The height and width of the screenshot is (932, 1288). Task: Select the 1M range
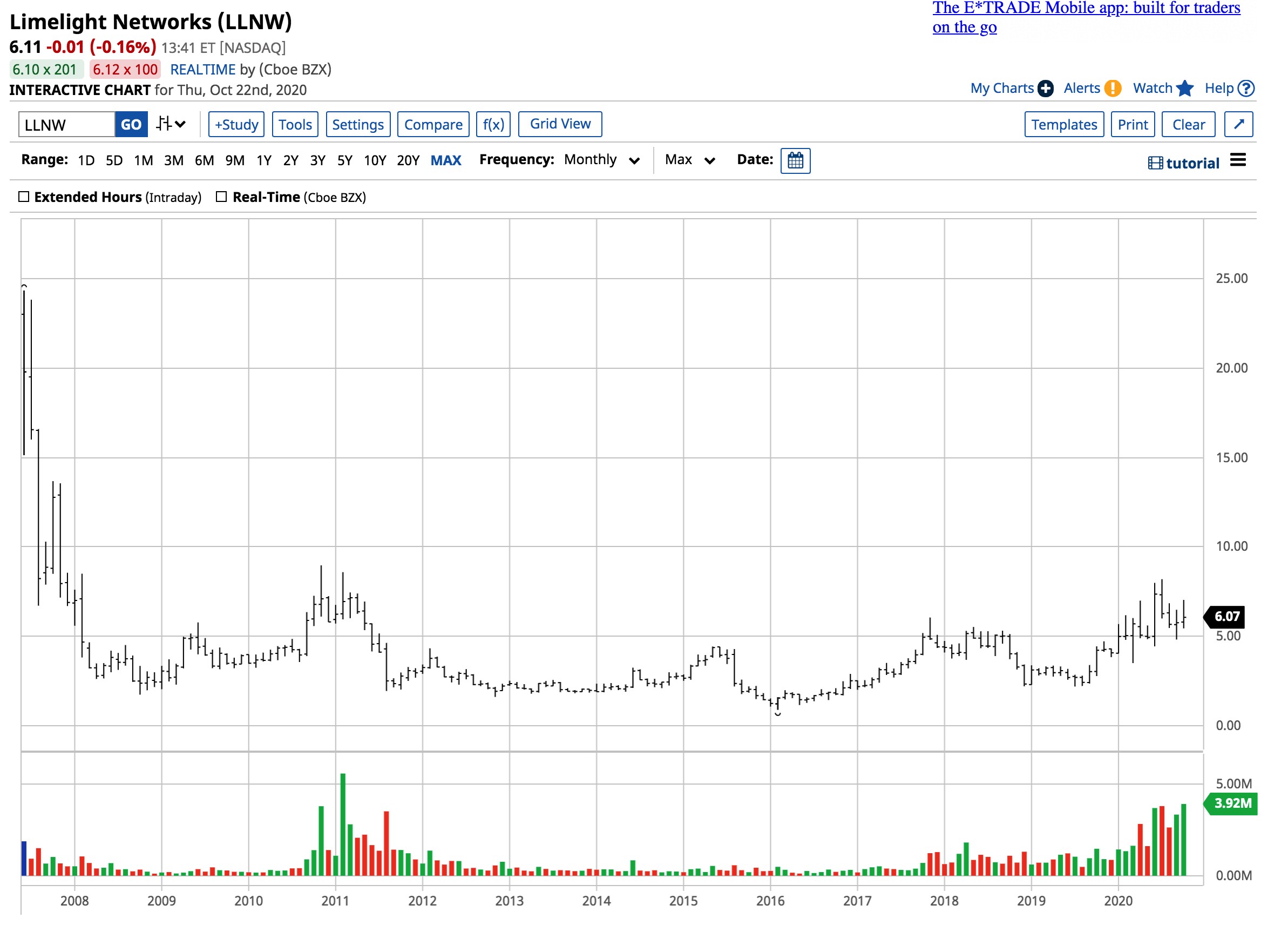pos(144,161)
